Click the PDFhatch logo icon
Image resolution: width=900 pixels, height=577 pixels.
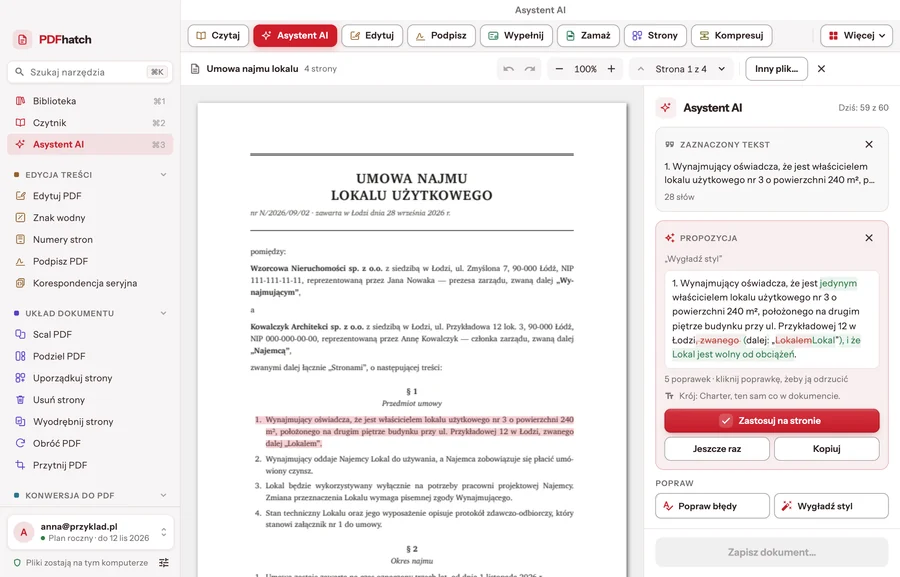point(22,39)
